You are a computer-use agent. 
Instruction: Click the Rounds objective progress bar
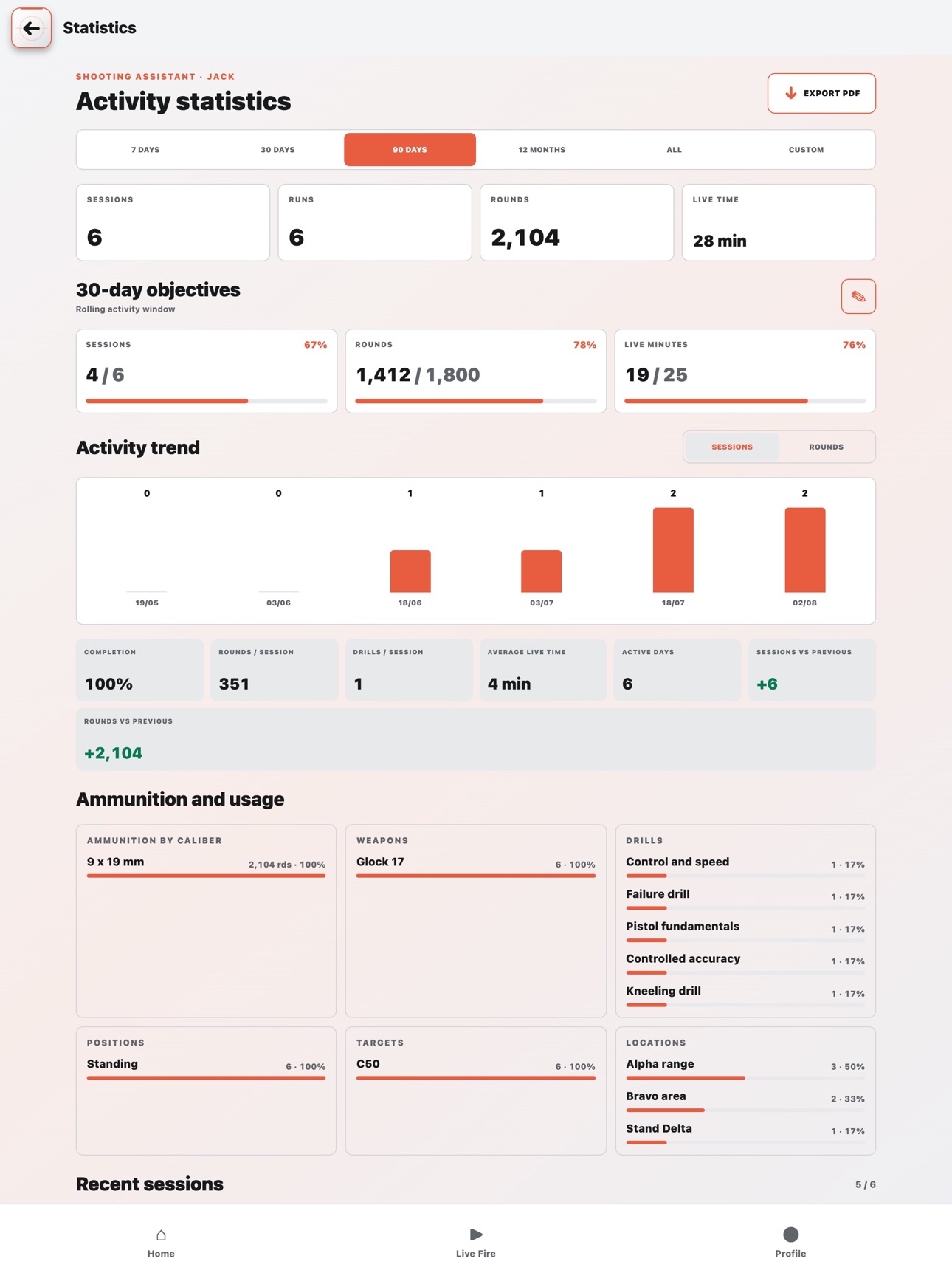pos(476,401)
